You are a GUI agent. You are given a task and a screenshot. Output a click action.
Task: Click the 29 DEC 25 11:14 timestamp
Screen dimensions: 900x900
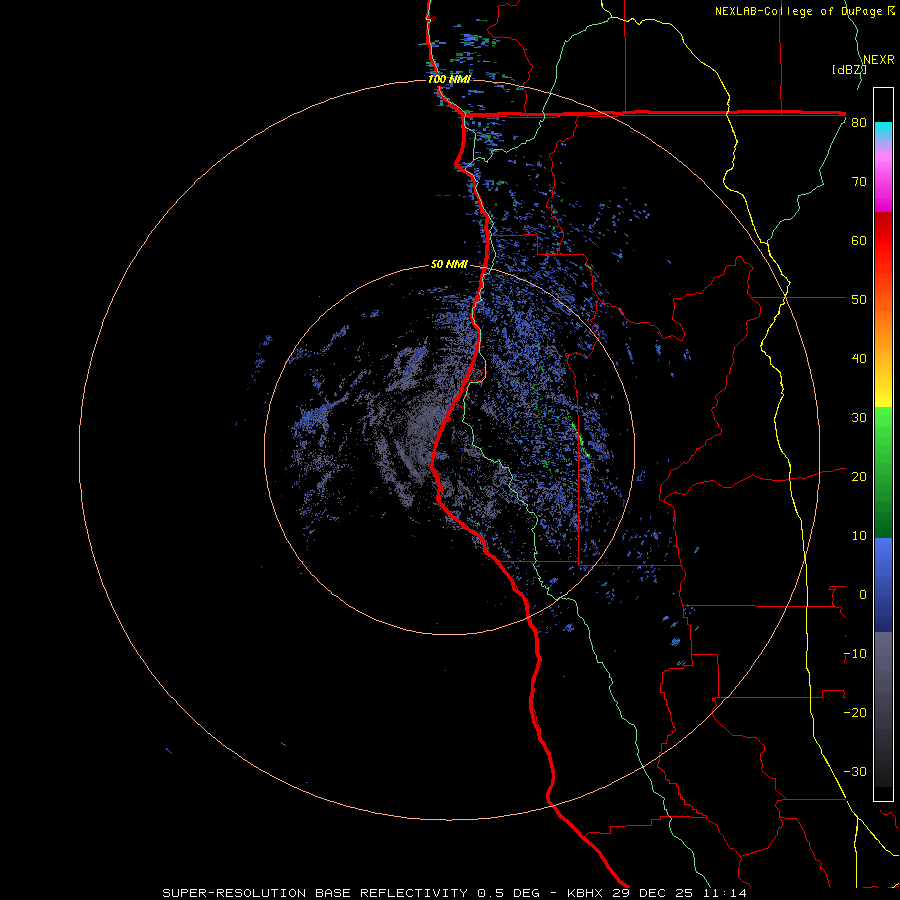coord(679,893)
